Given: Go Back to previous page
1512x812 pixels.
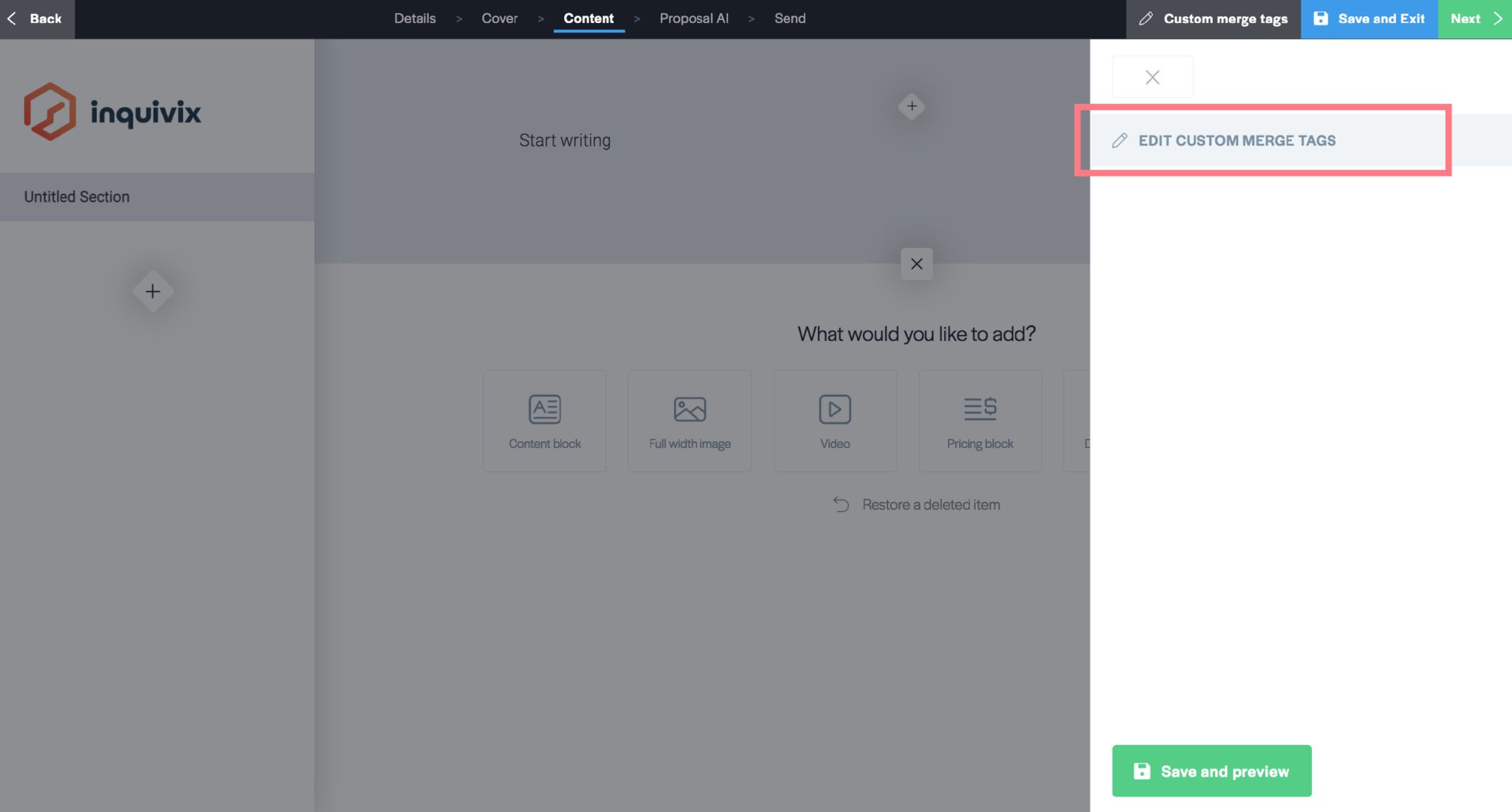Looking at the screenshot, I should coord(36,18).
